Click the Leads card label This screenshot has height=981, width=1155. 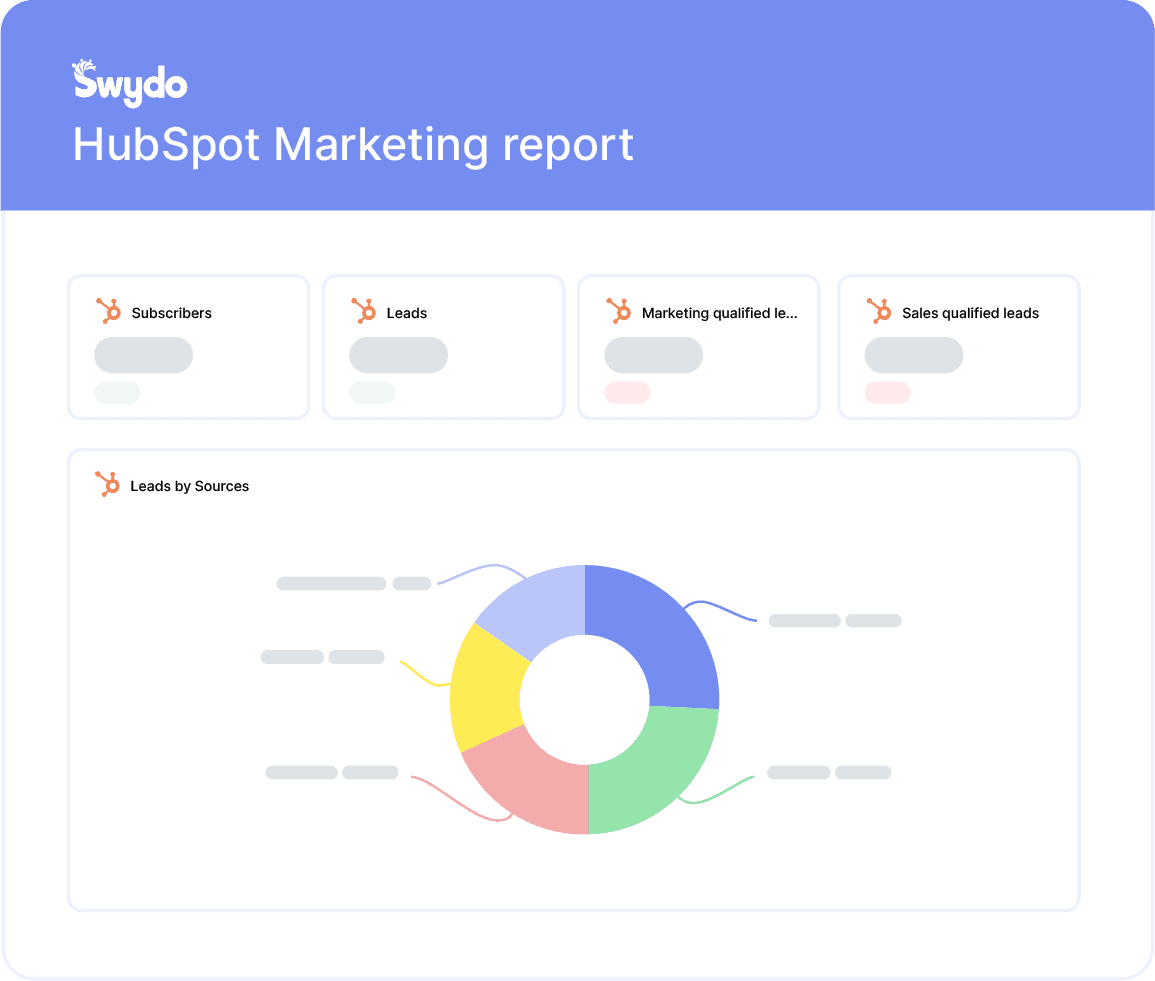point(407,313)
